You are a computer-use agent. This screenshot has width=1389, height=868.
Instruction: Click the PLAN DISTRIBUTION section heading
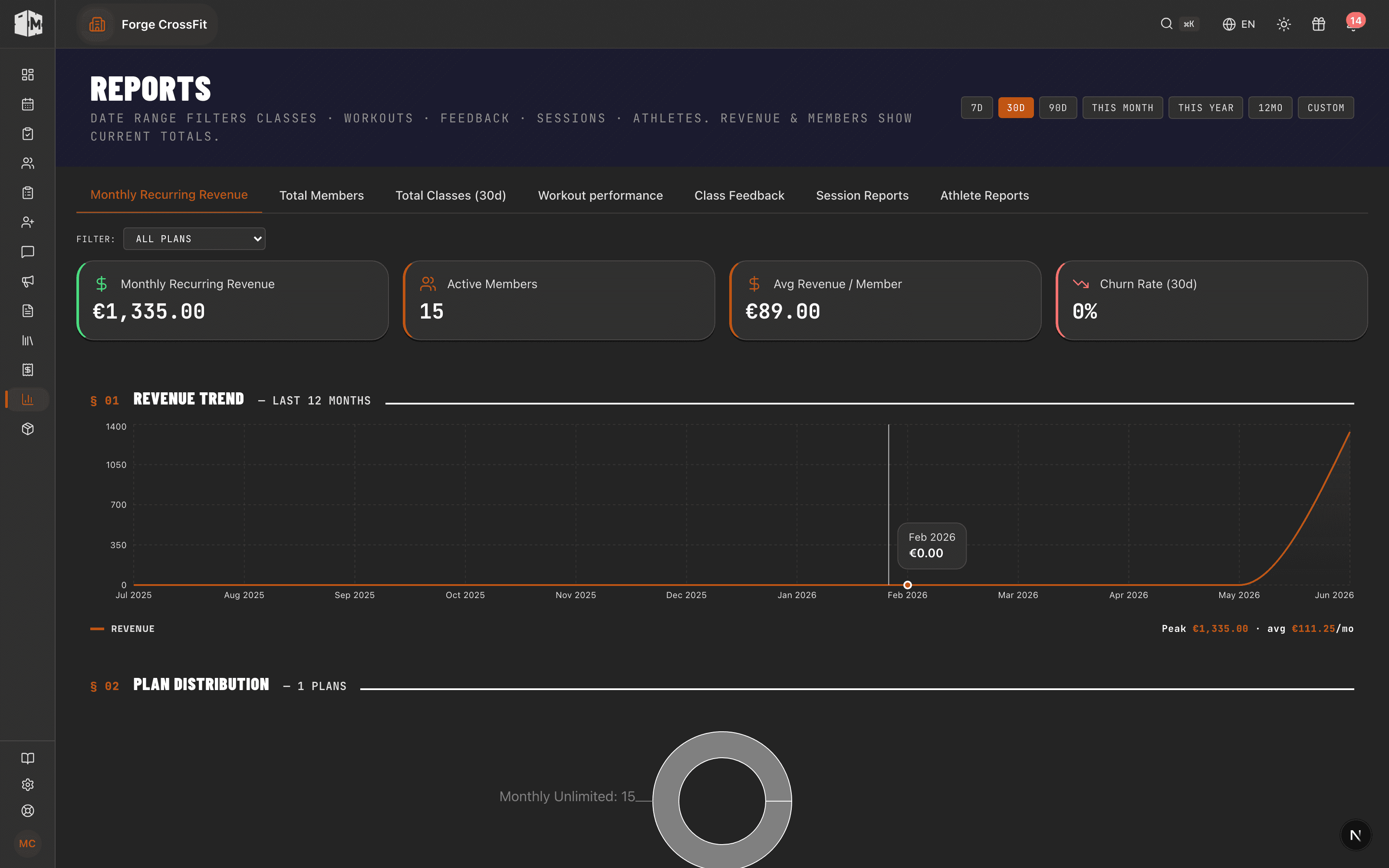tap(201, 685)
